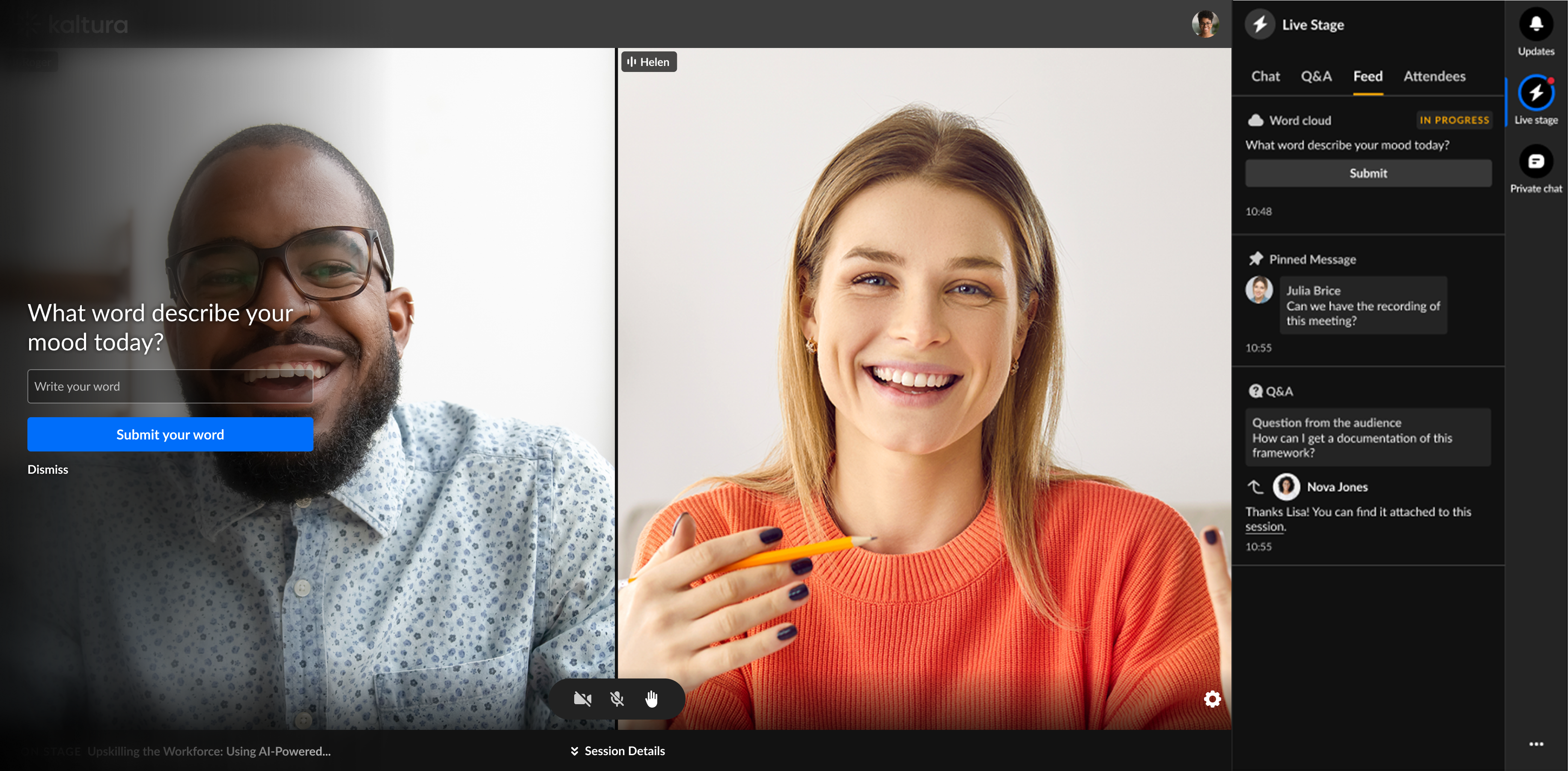The width and height of the screenshot is (1568, 771).
Task: Click the Live Stage lightning bolt icon
Action: 1259,24
